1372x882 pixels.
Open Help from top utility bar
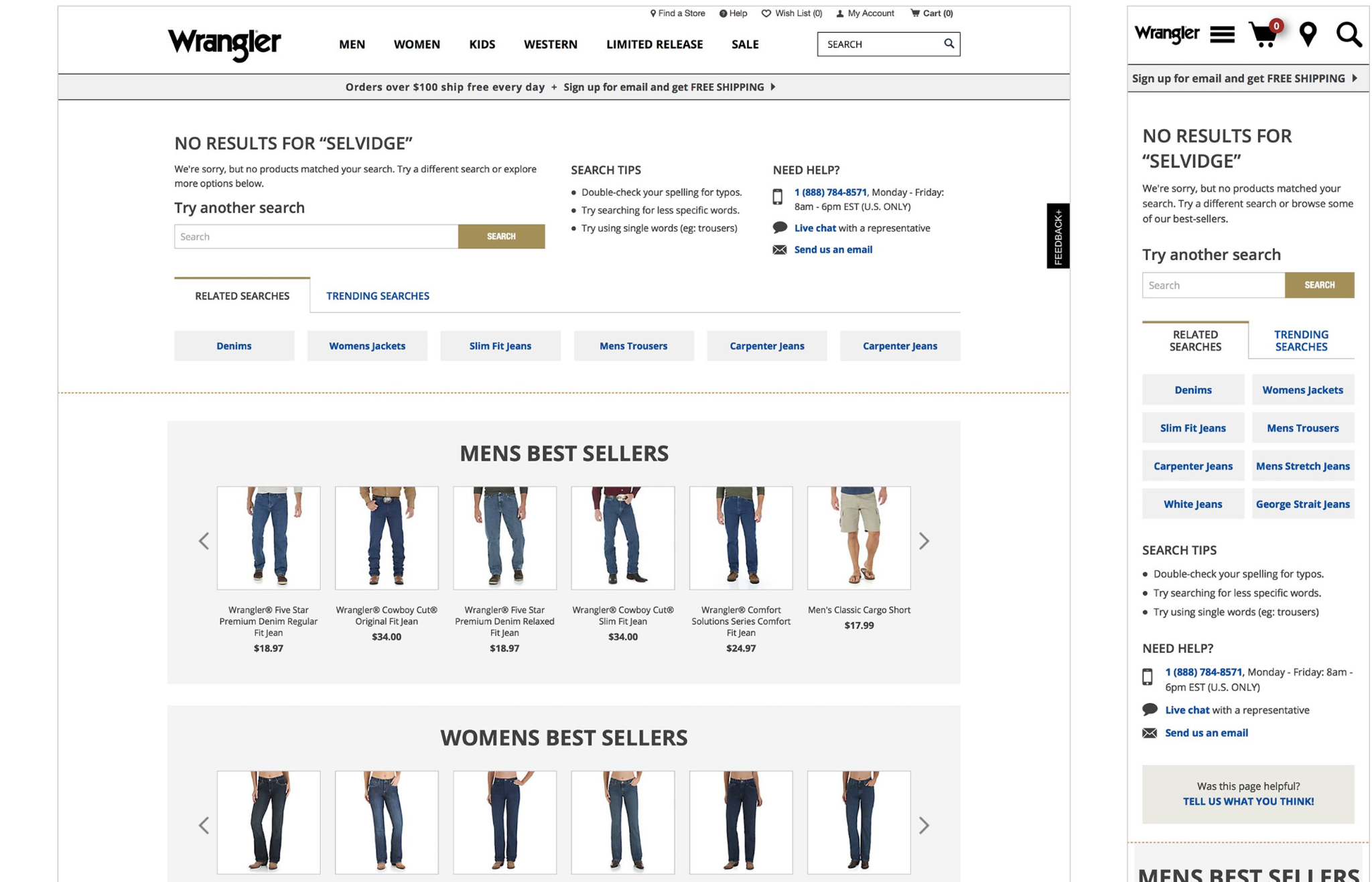click(x=733, y=13)
